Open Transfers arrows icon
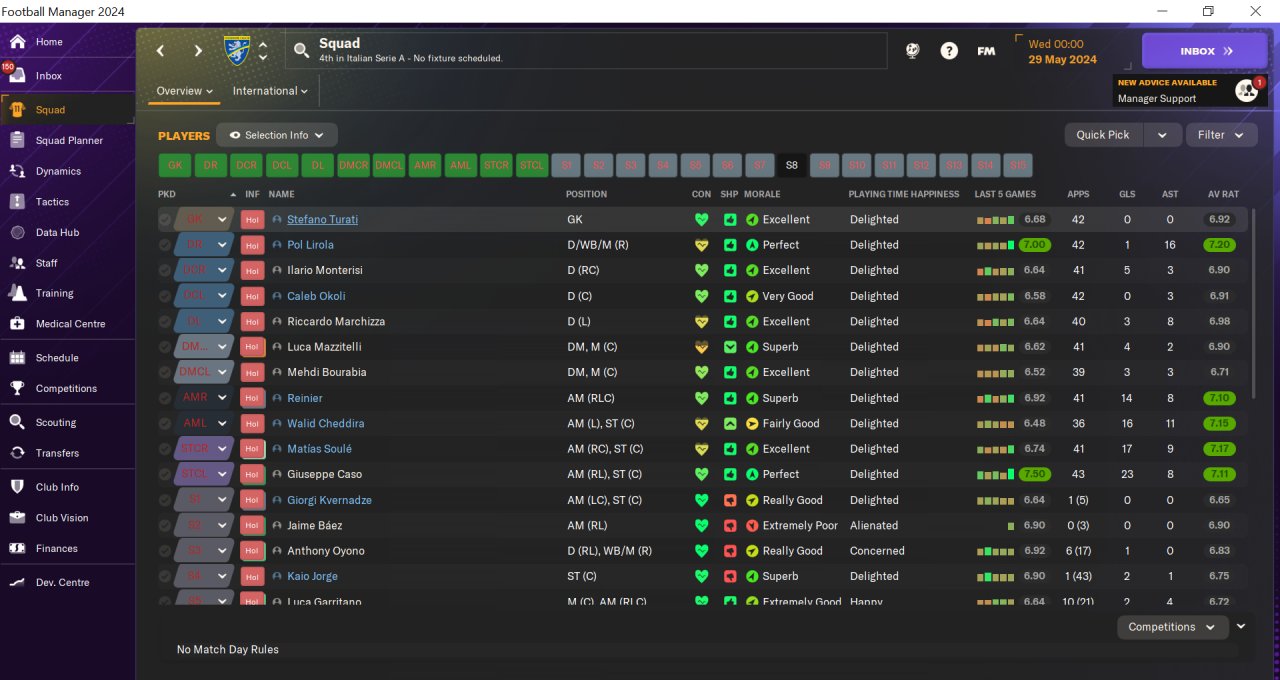 pos(17,453)
